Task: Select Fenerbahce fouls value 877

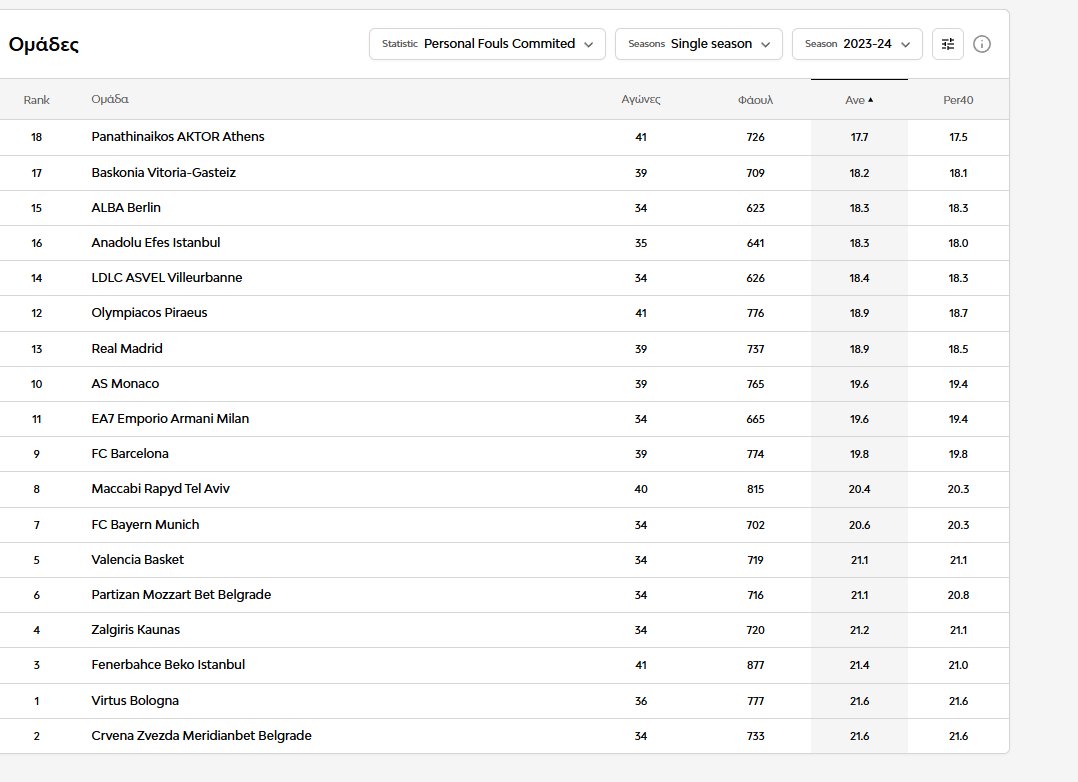Action: (755, 665)
